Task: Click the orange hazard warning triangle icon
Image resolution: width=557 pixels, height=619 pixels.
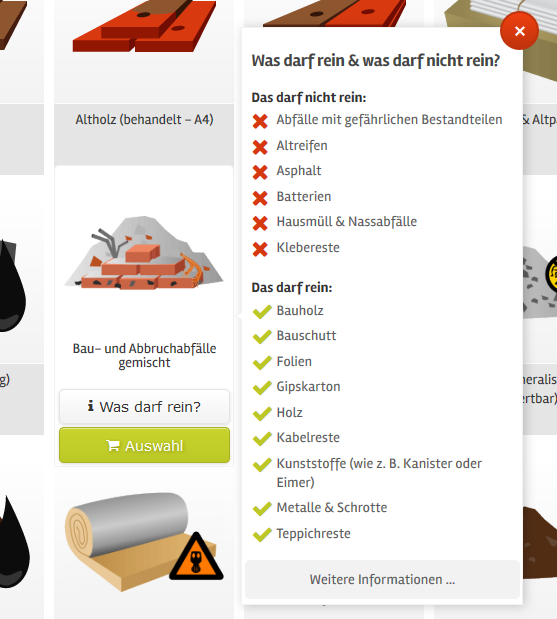Action: point(196,557)
